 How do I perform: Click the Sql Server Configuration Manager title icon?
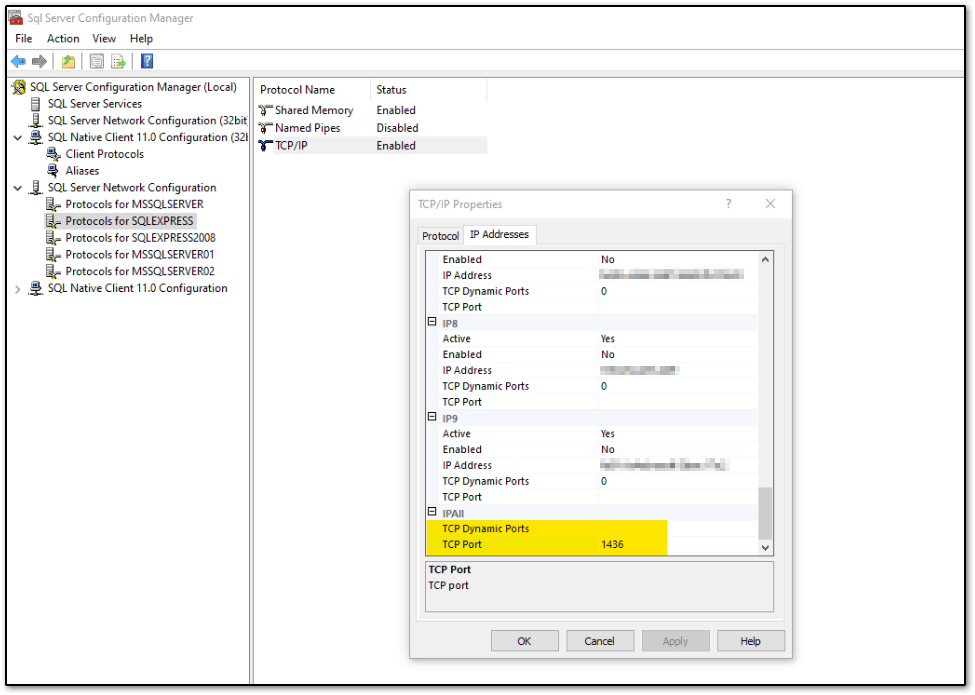pyautogui.click(x=16, y=18)
